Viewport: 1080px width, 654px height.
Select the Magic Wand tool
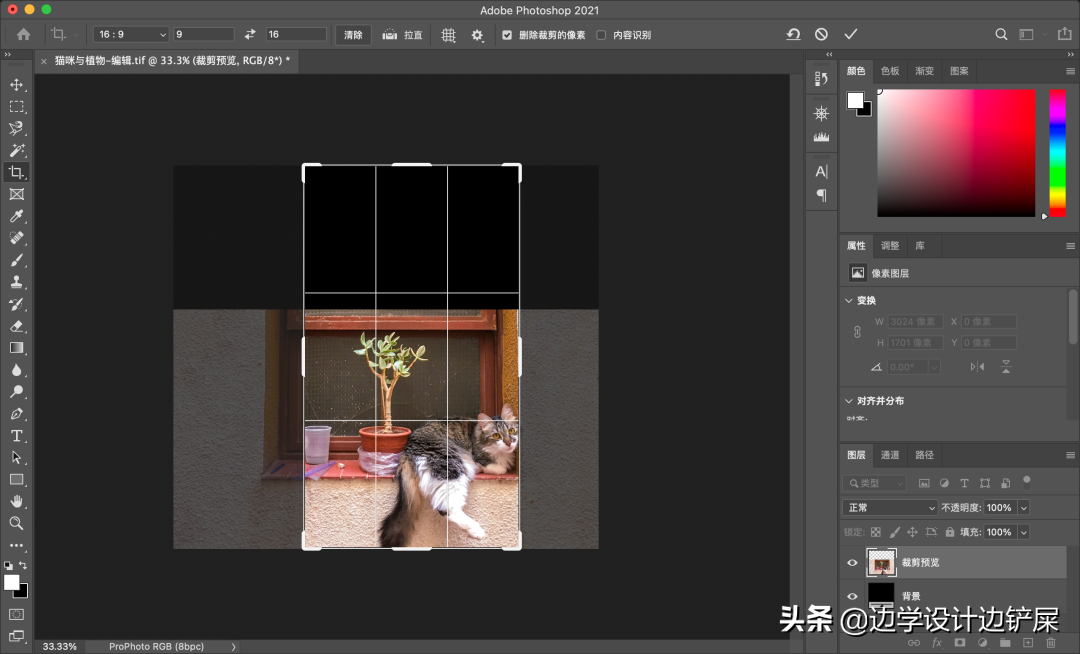(17, 150)
